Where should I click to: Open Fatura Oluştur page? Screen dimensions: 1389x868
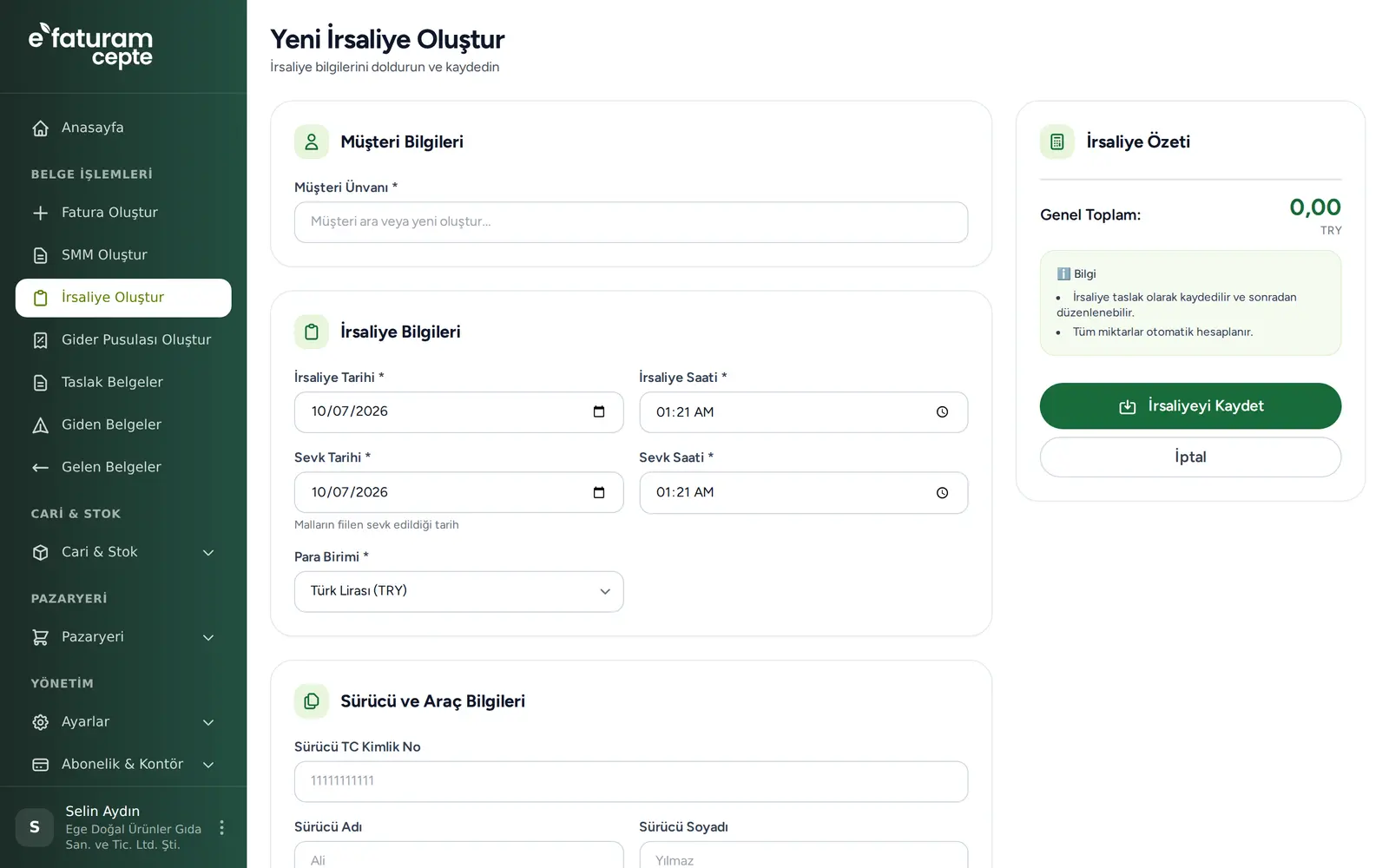123,213
